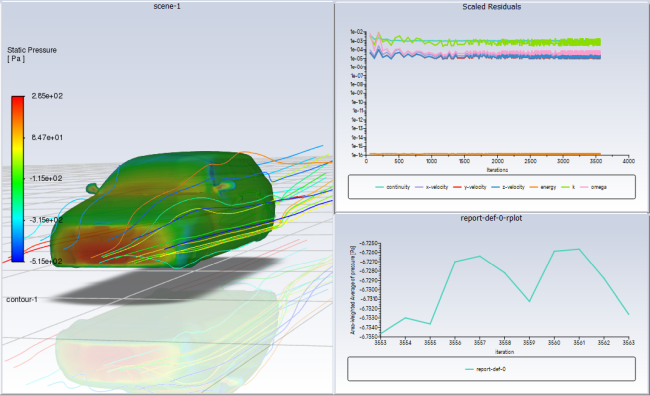Click the 4000 tick on residuals axis

(x=628, y=161)
